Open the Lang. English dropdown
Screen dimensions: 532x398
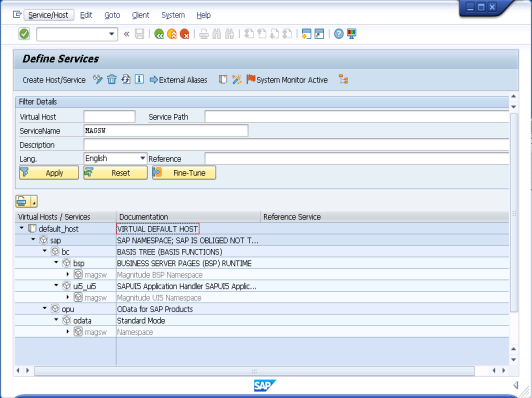[142, 158]
